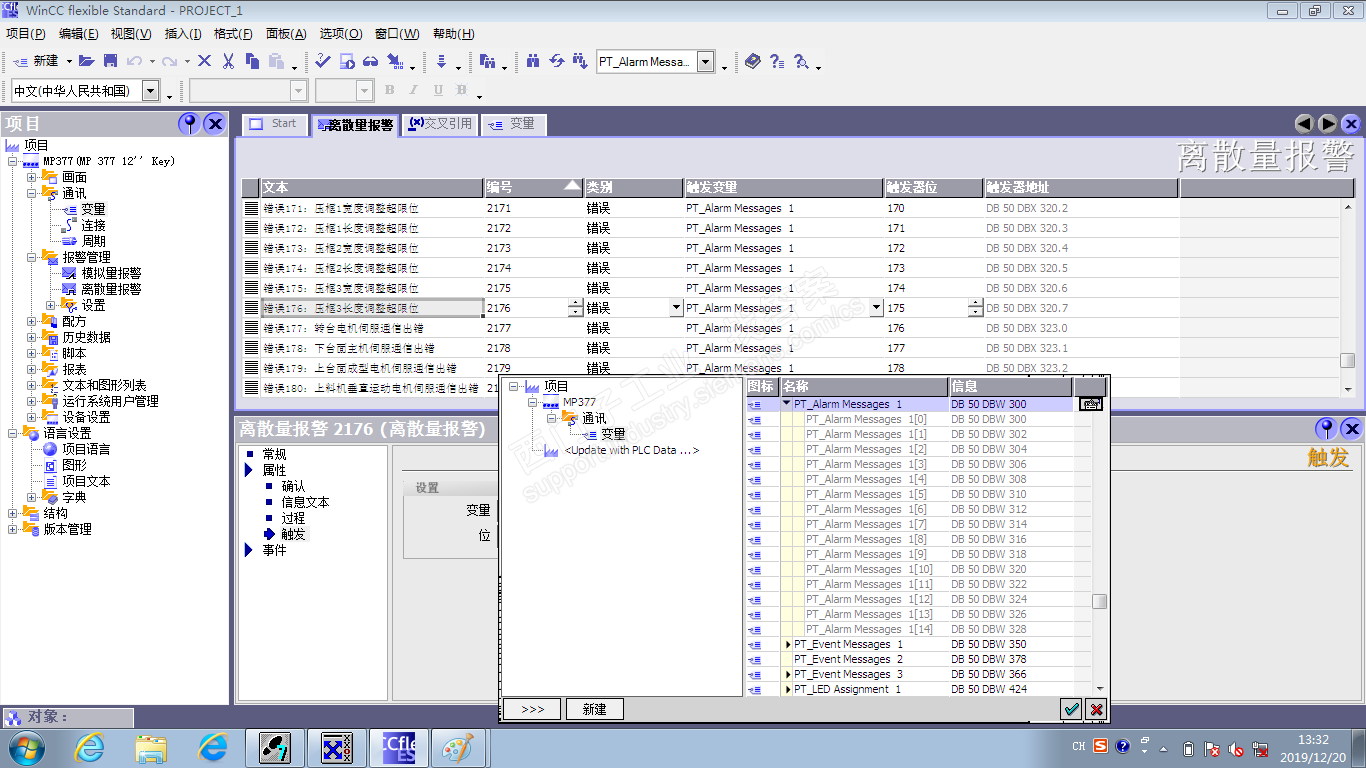Open the 选项(O) menu

[x=341, y=33]
